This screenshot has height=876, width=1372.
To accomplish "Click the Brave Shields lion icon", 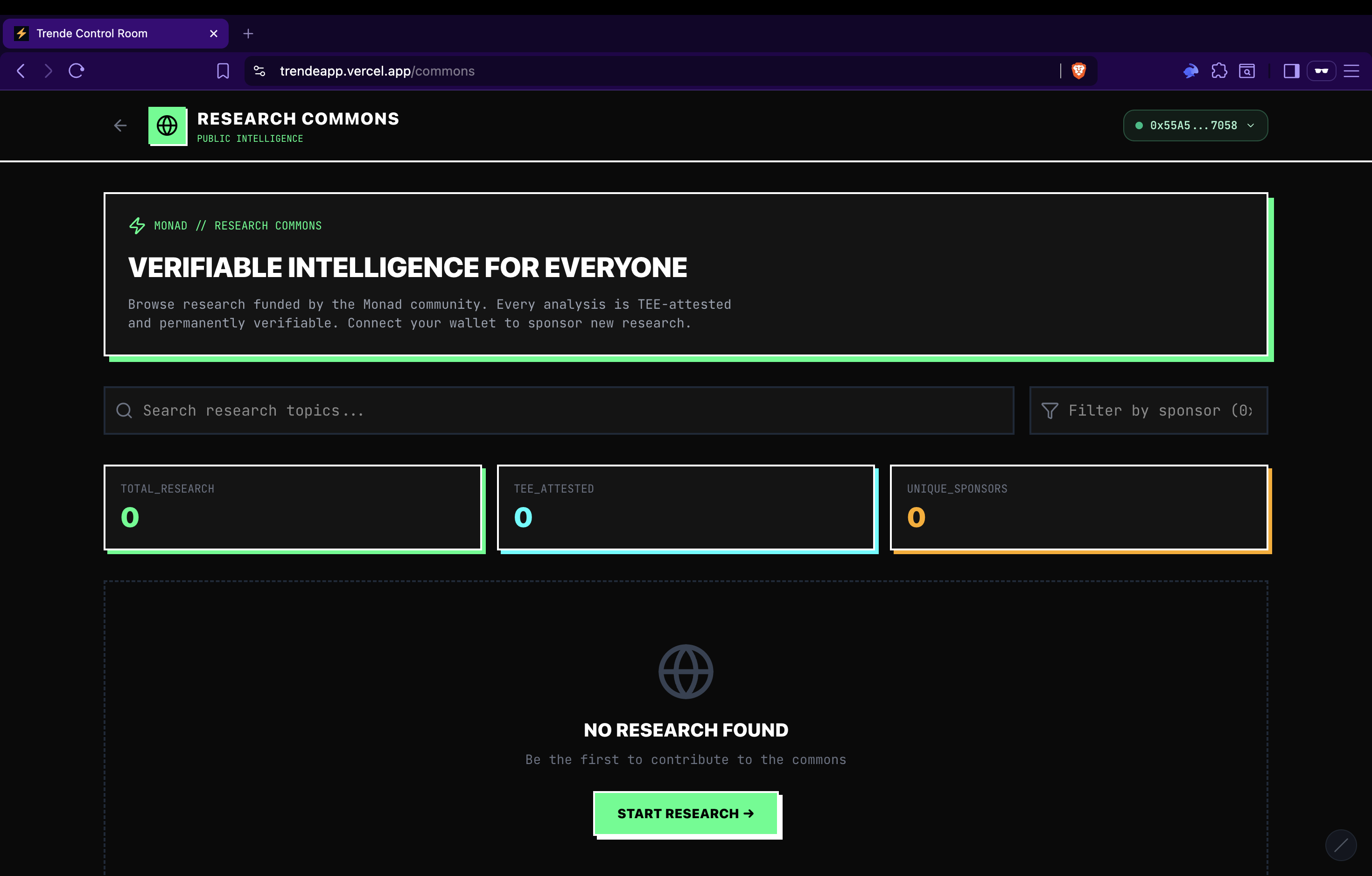I will tap(1078, 70).
